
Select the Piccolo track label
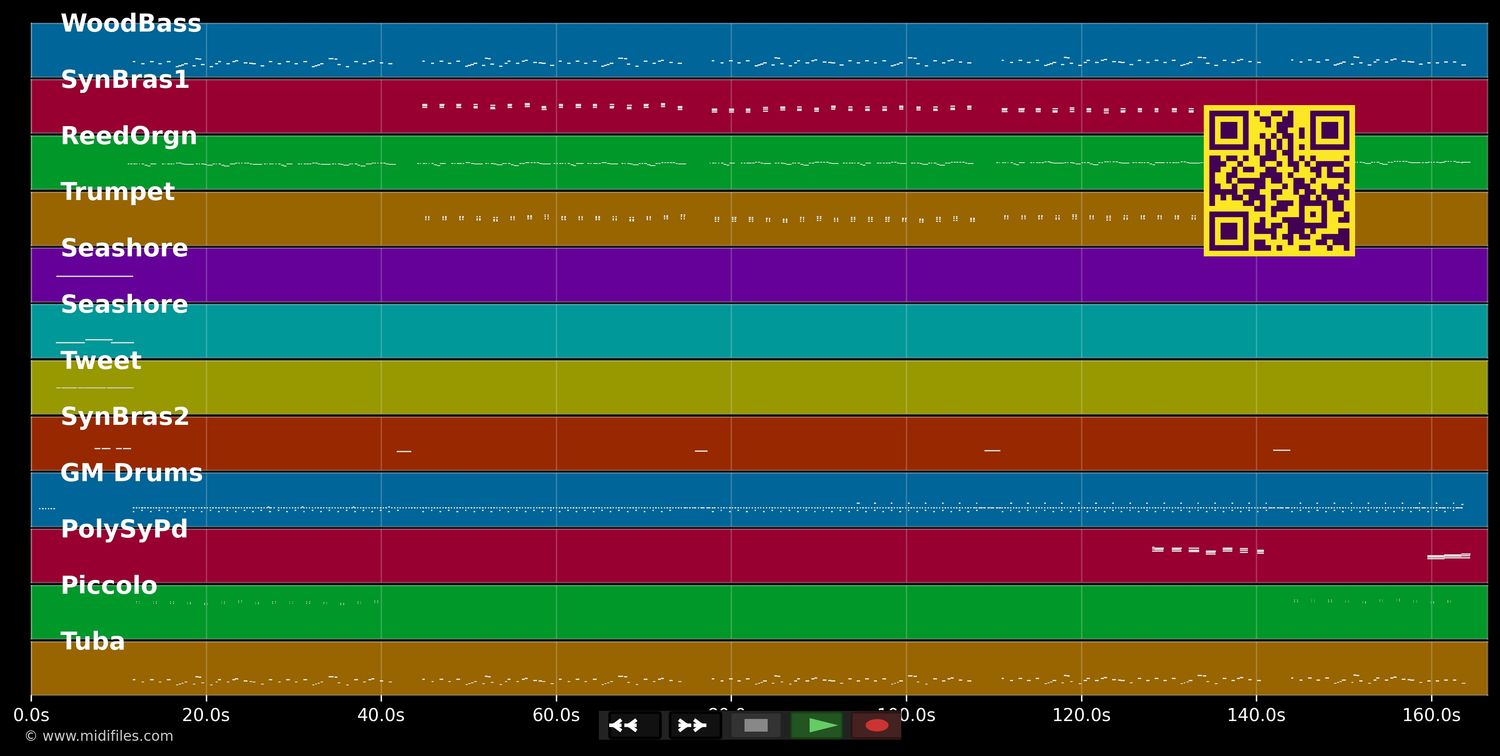pyautogui.click(x=109, y=585)
